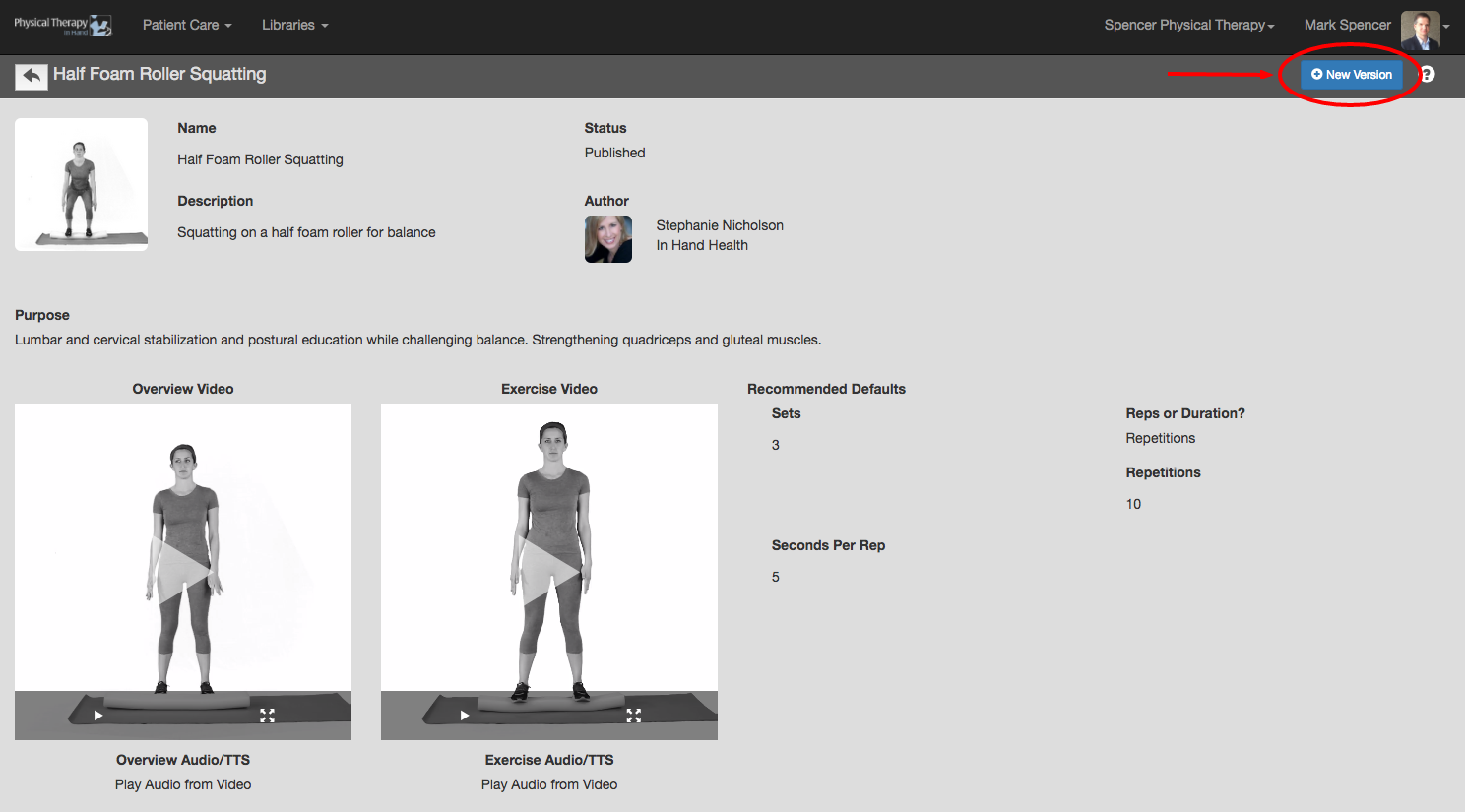Click Stephanie Nicholson's author photo

coord(608,239)
